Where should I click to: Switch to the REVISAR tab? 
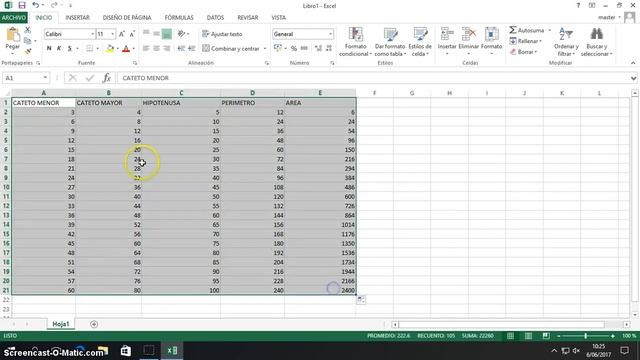pyautogui.click(x=247, y=18)
